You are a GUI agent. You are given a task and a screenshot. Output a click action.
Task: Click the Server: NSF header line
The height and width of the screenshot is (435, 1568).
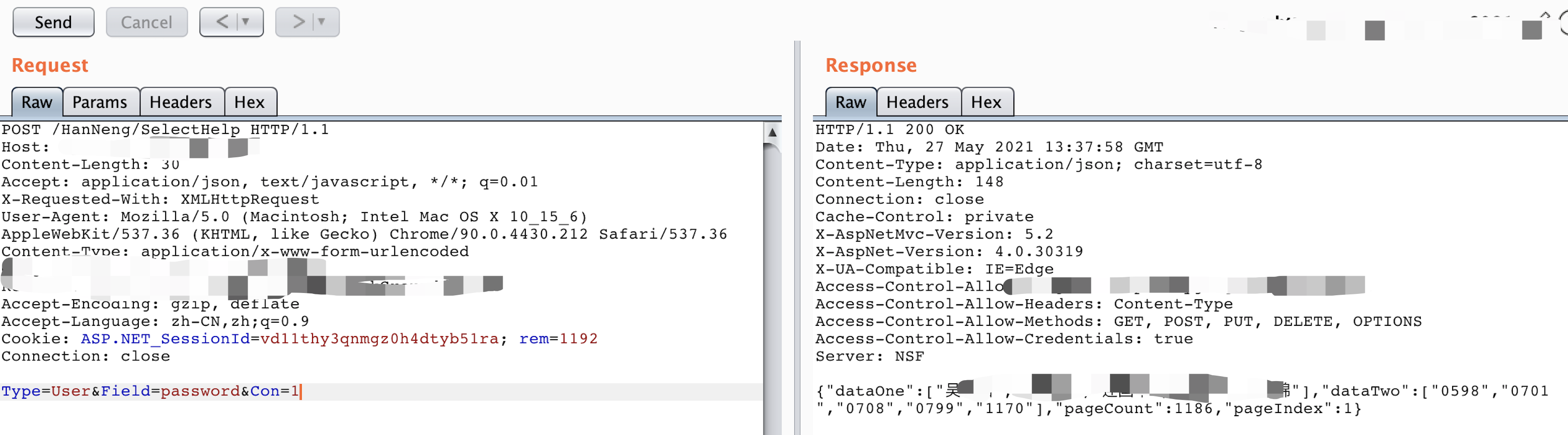(x=869, y=356)
